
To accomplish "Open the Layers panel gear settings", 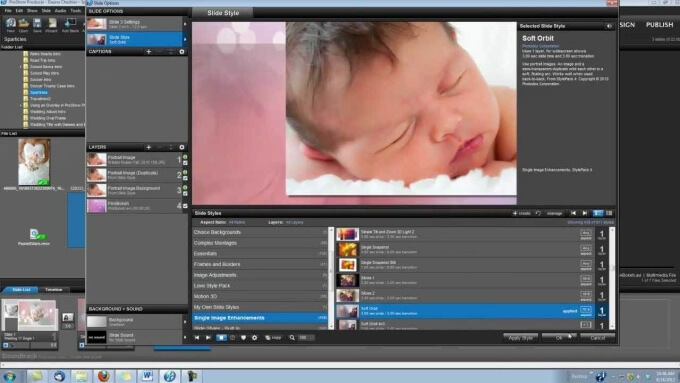I will pos(182,147).
